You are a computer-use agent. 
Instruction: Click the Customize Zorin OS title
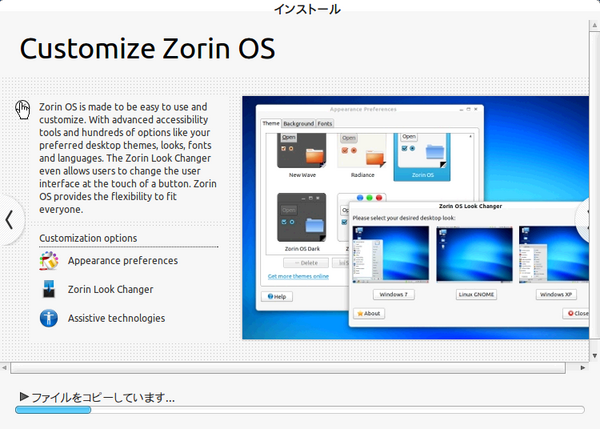pyautogui.click(x=147, y=48)
